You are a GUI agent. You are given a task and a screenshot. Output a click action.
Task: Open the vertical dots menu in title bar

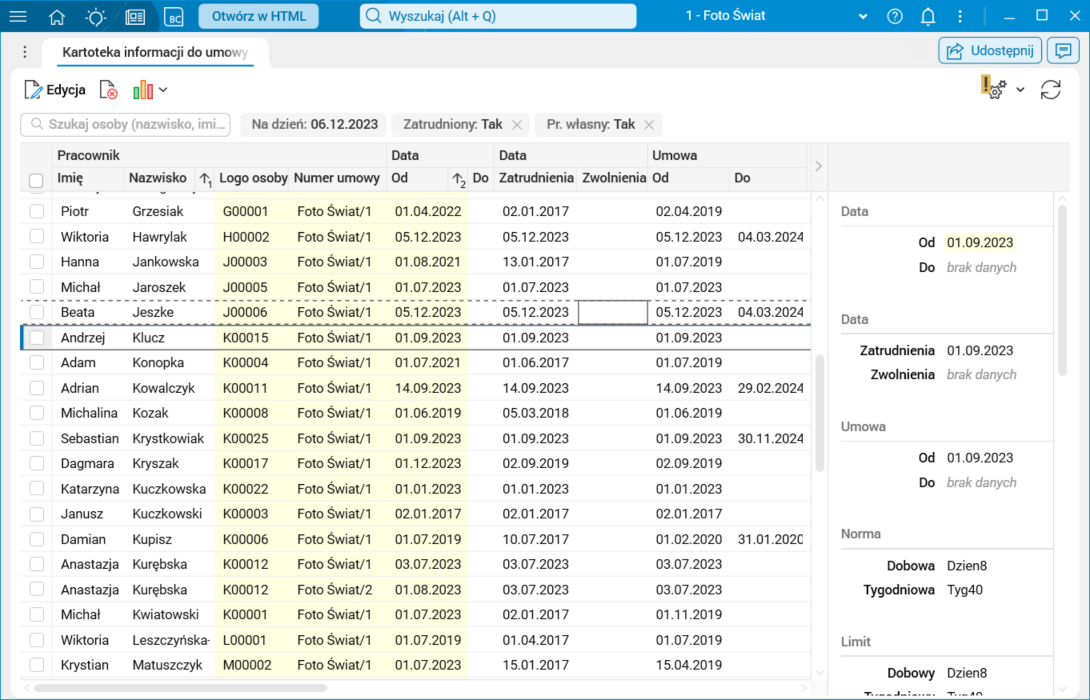(x=960, y=16)
